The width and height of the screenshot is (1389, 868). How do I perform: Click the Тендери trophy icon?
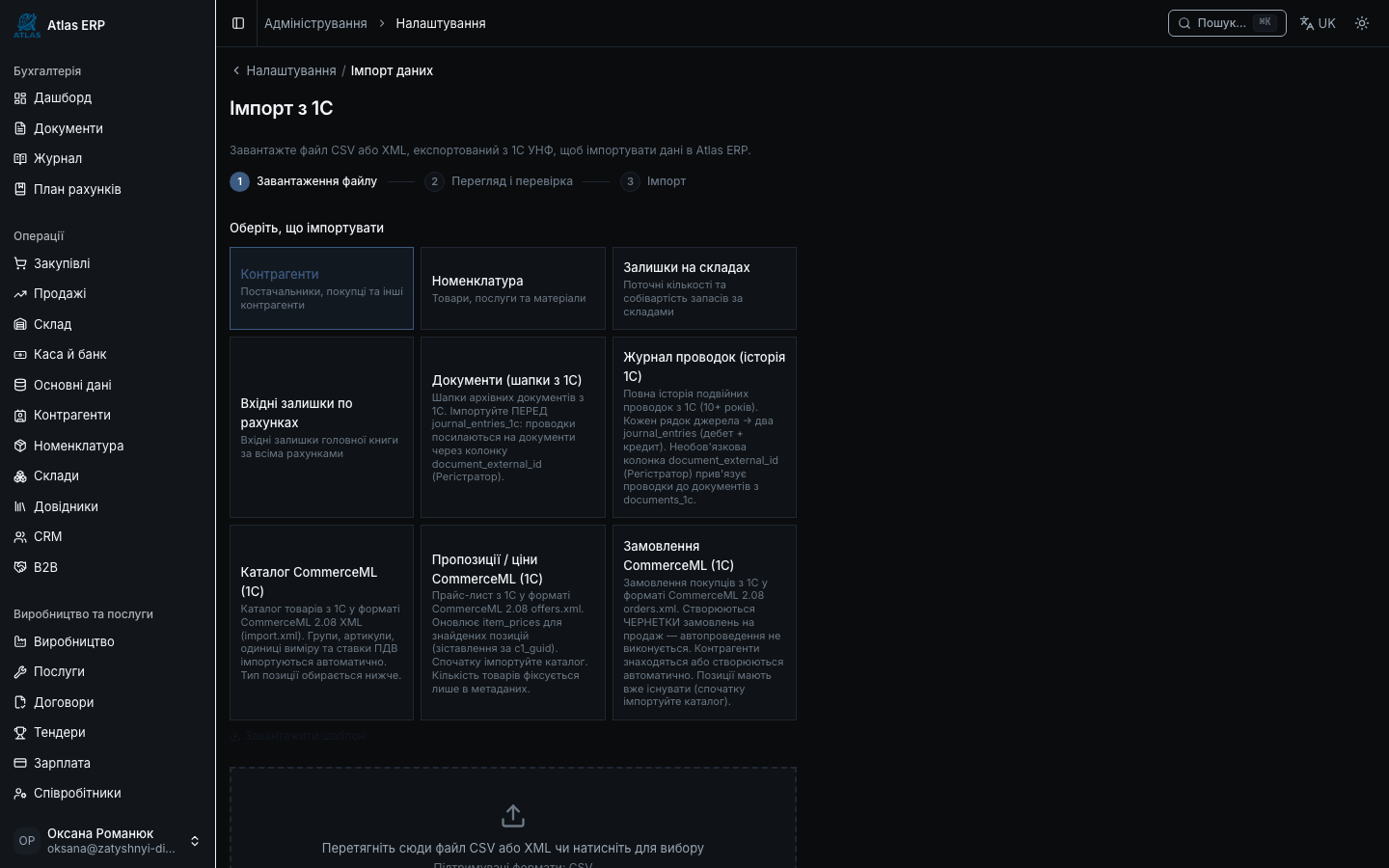(x=20, y=732)
